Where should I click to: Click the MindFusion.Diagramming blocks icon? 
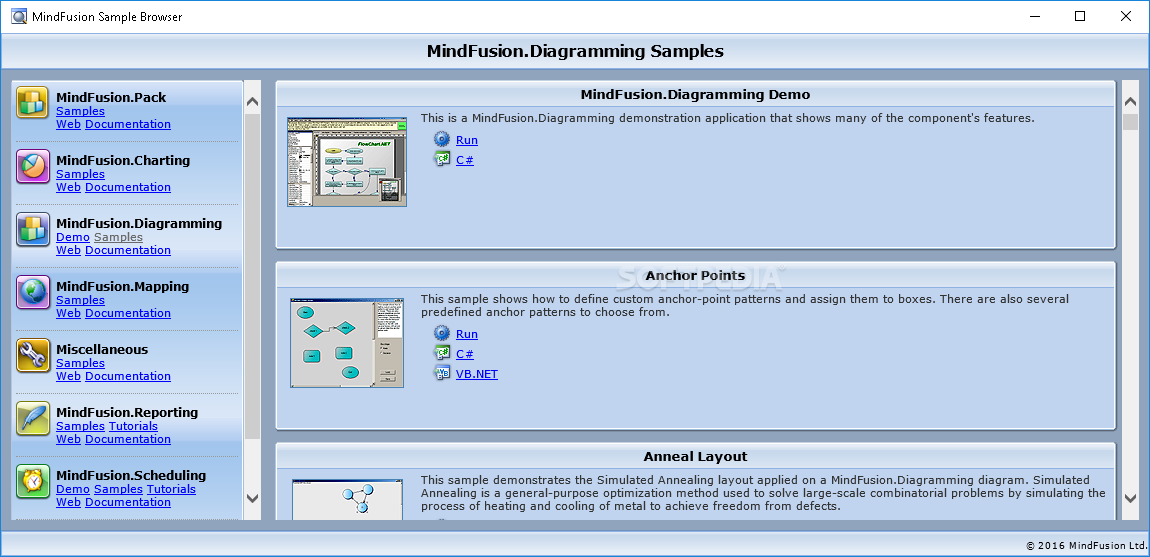click(x=33, y=229)
